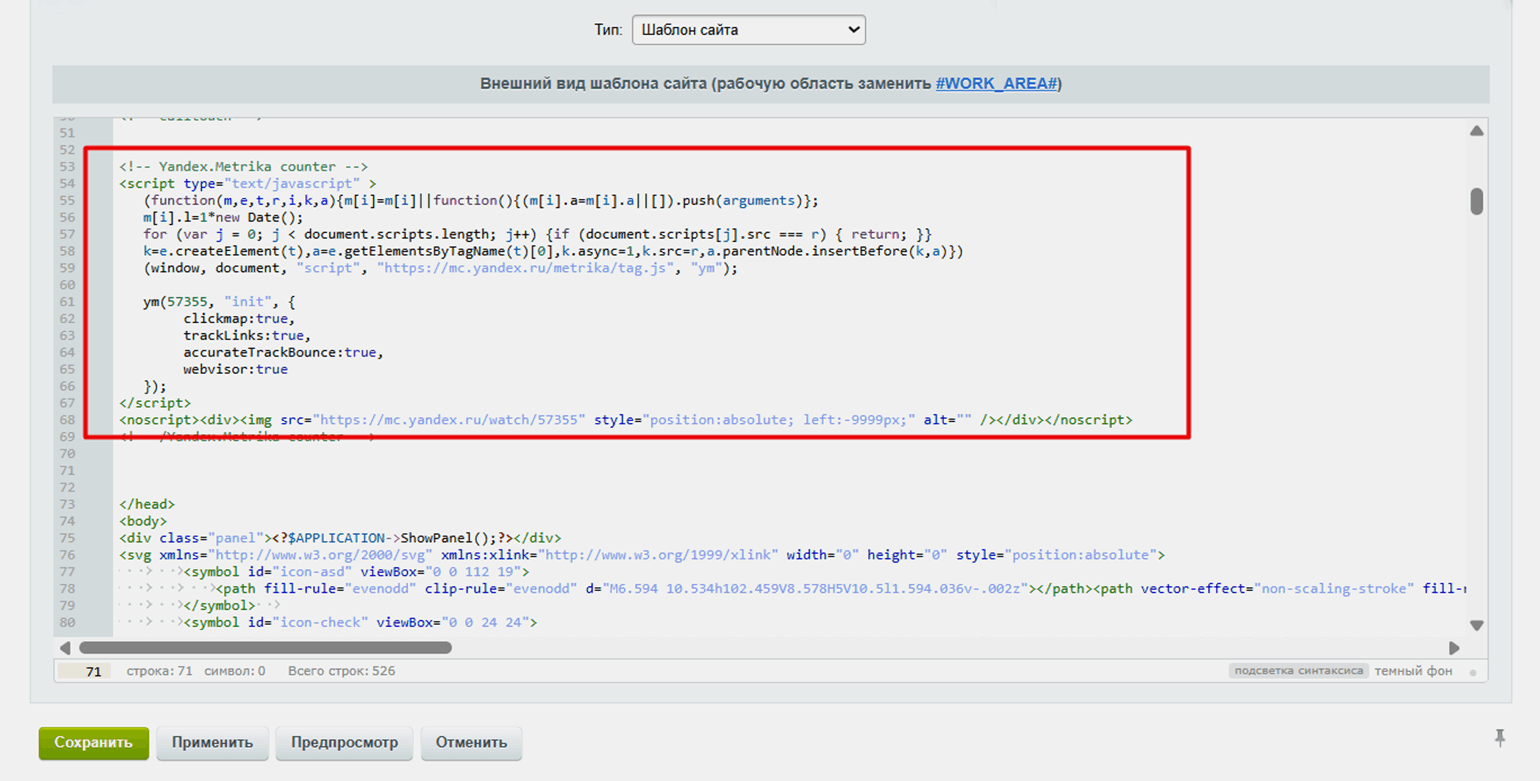The width and height of the screenshot is (1540, 781).
Task: Click the scroll left arrow of code editor
Action: pyautogui.click(x=66, y=648)
